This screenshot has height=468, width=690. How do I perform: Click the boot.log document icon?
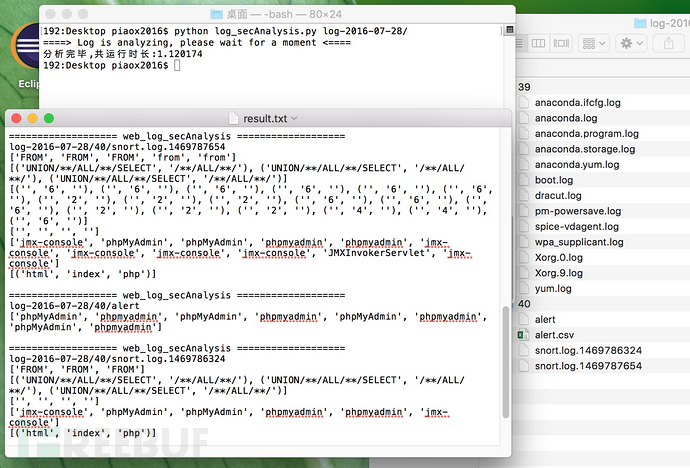523,180
